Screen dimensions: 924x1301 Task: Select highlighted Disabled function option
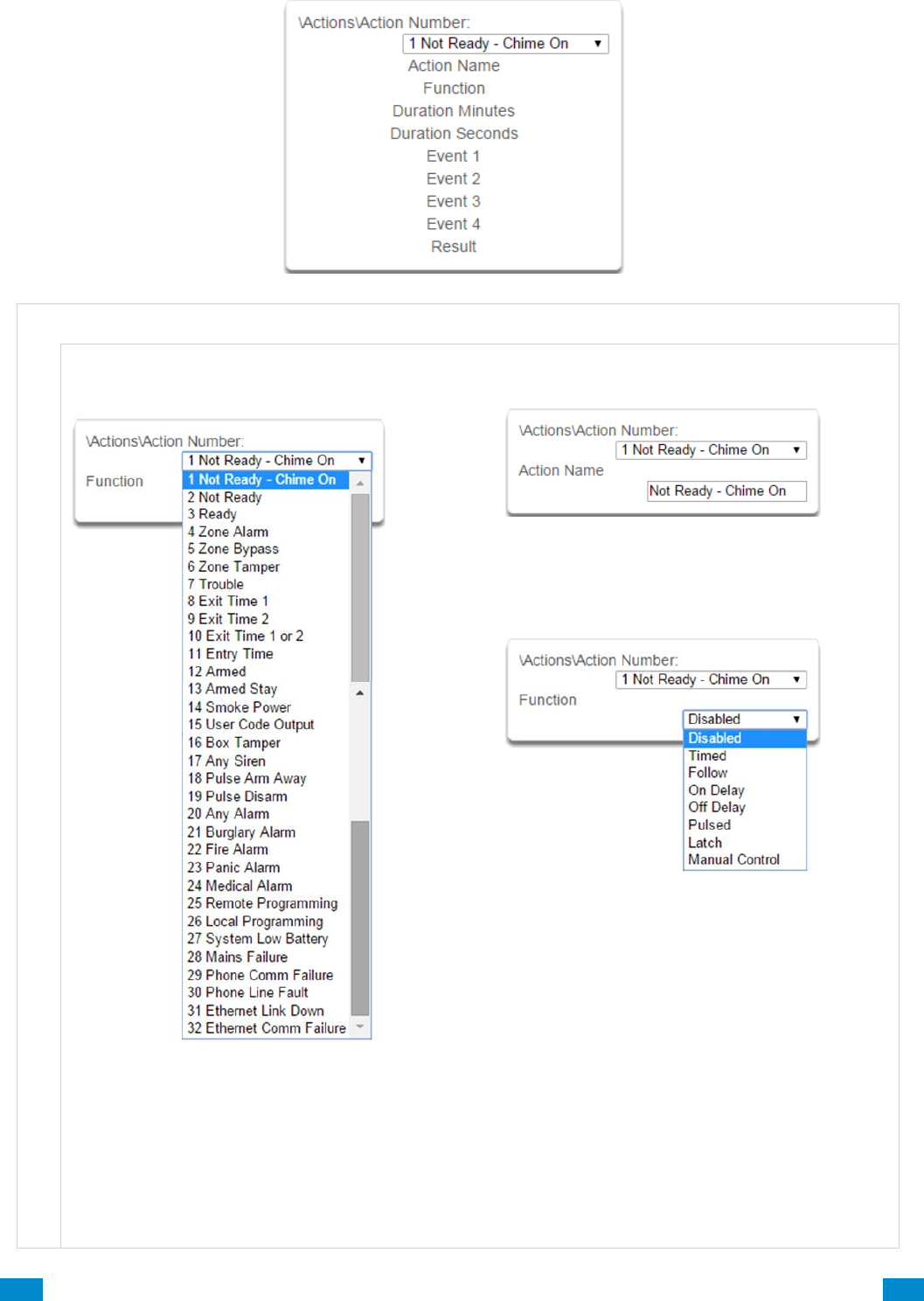[x=744, y=739]
